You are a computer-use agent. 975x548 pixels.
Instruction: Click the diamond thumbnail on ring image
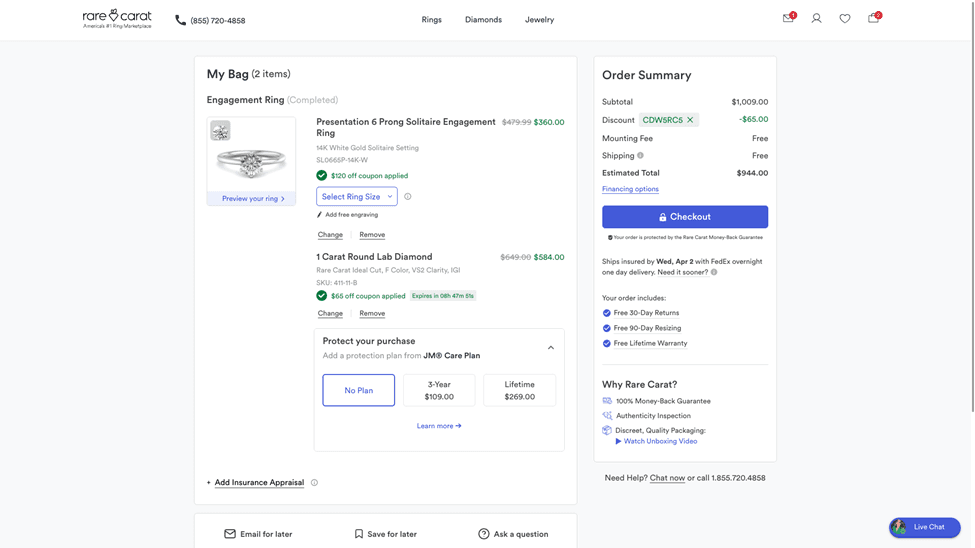(x=220, y=131)
